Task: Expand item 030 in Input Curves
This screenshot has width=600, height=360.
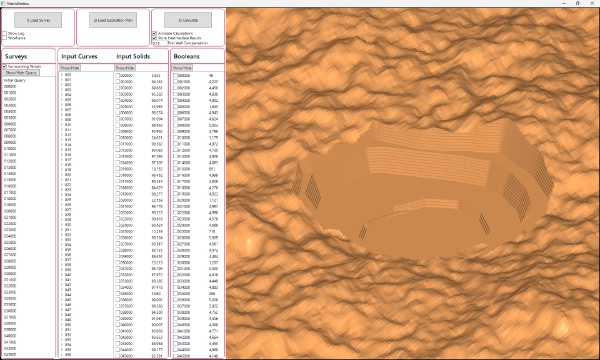Action: (62, 225)
